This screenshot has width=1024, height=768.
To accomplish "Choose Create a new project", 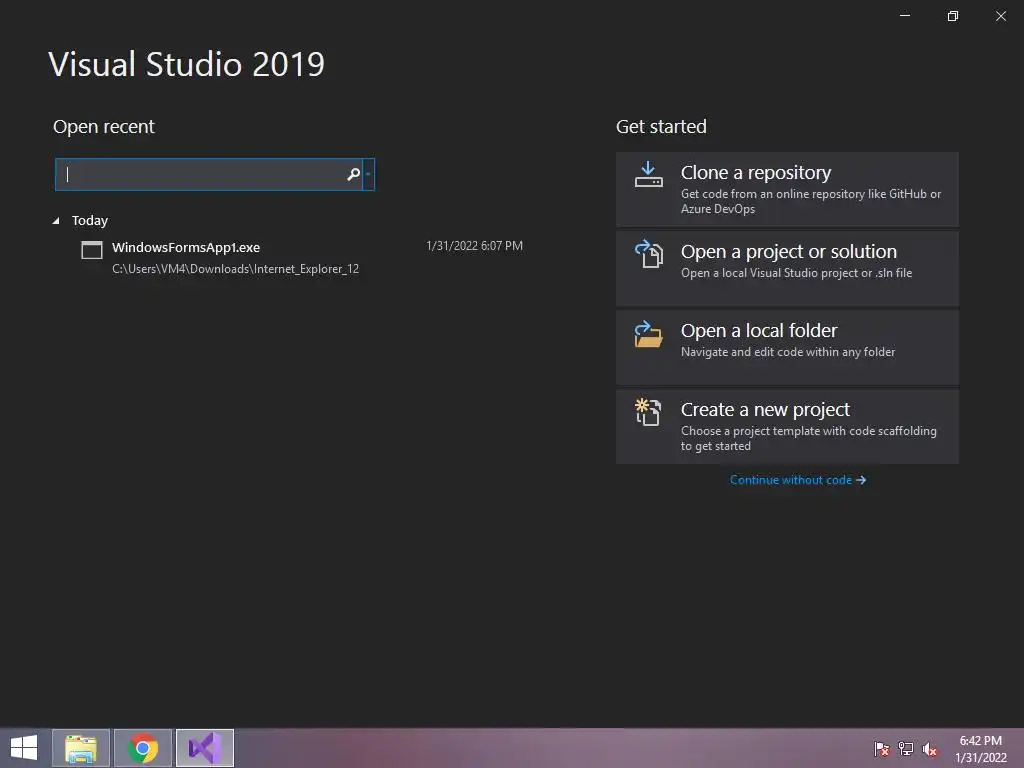I will coord(787,426).
